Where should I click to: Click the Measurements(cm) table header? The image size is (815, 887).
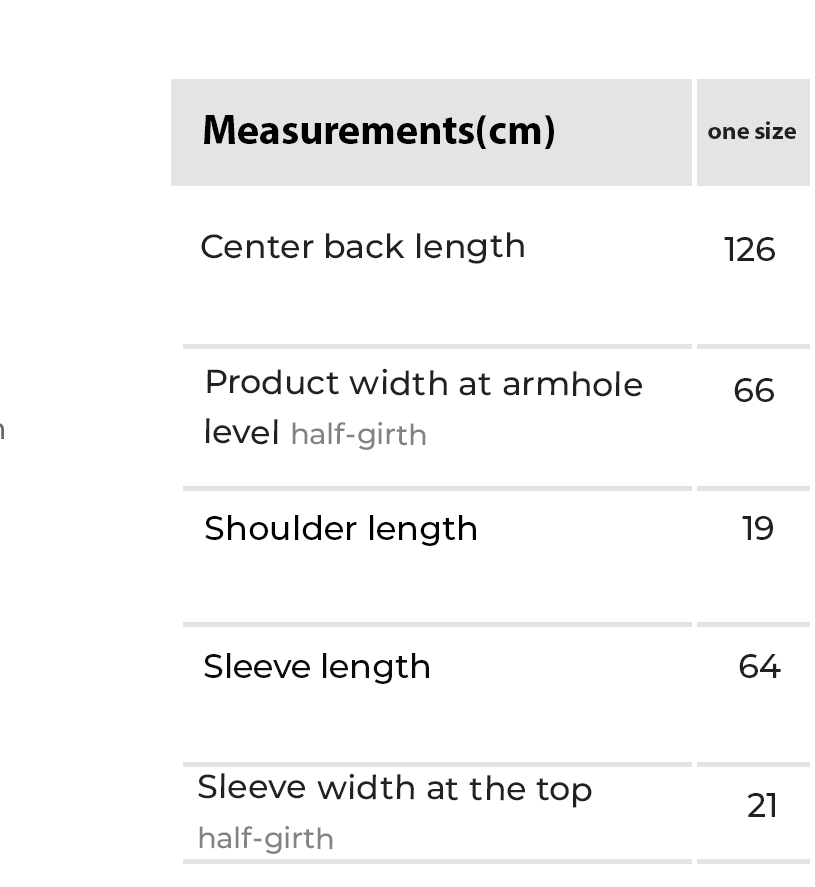click(x=378, y=131)
